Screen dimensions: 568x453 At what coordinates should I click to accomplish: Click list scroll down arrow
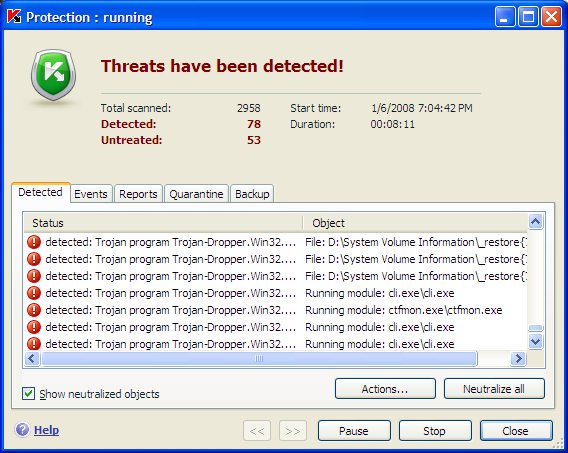(535, 341)
